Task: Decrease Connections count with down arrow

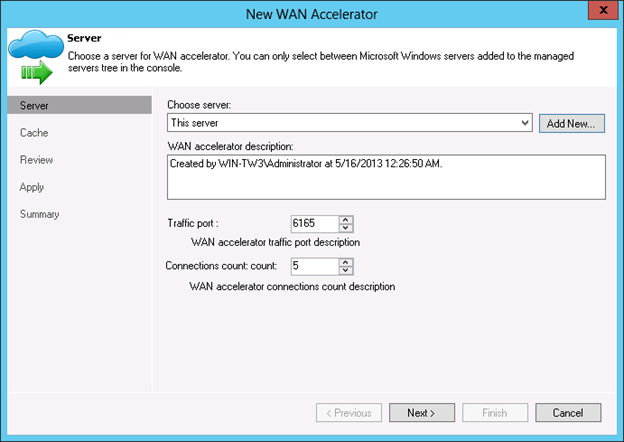Action: tap(346, 271)
